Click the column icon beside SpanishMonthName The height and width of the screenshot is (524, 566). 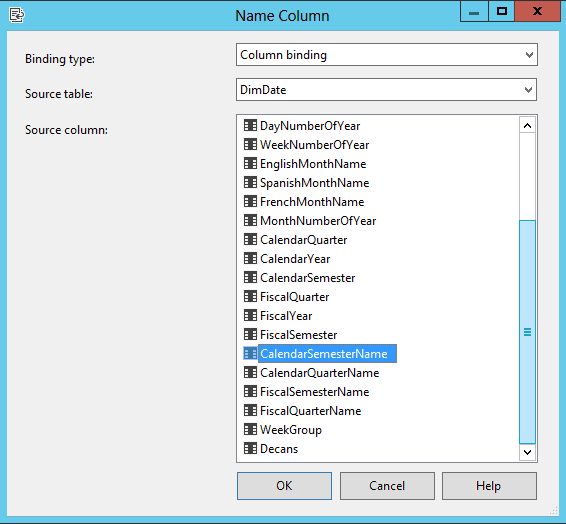(x=250, y=183)
